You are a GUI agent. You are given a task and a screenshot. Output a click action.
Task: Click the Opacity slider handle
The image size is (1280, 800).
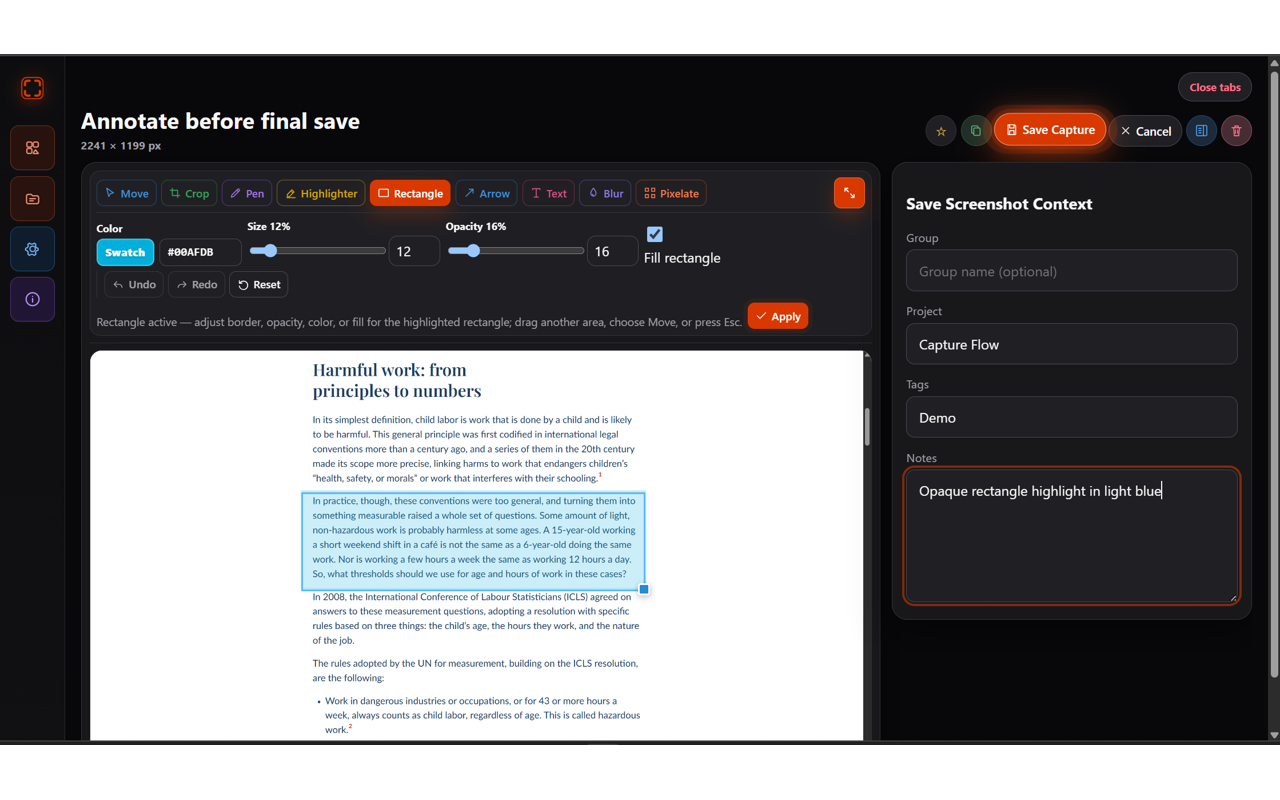point(473,251)
